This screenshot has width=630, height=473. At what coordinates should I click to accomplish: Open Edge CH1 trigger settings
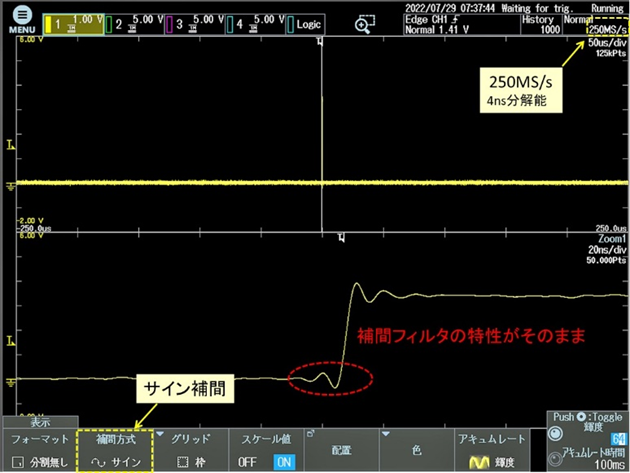461,25
